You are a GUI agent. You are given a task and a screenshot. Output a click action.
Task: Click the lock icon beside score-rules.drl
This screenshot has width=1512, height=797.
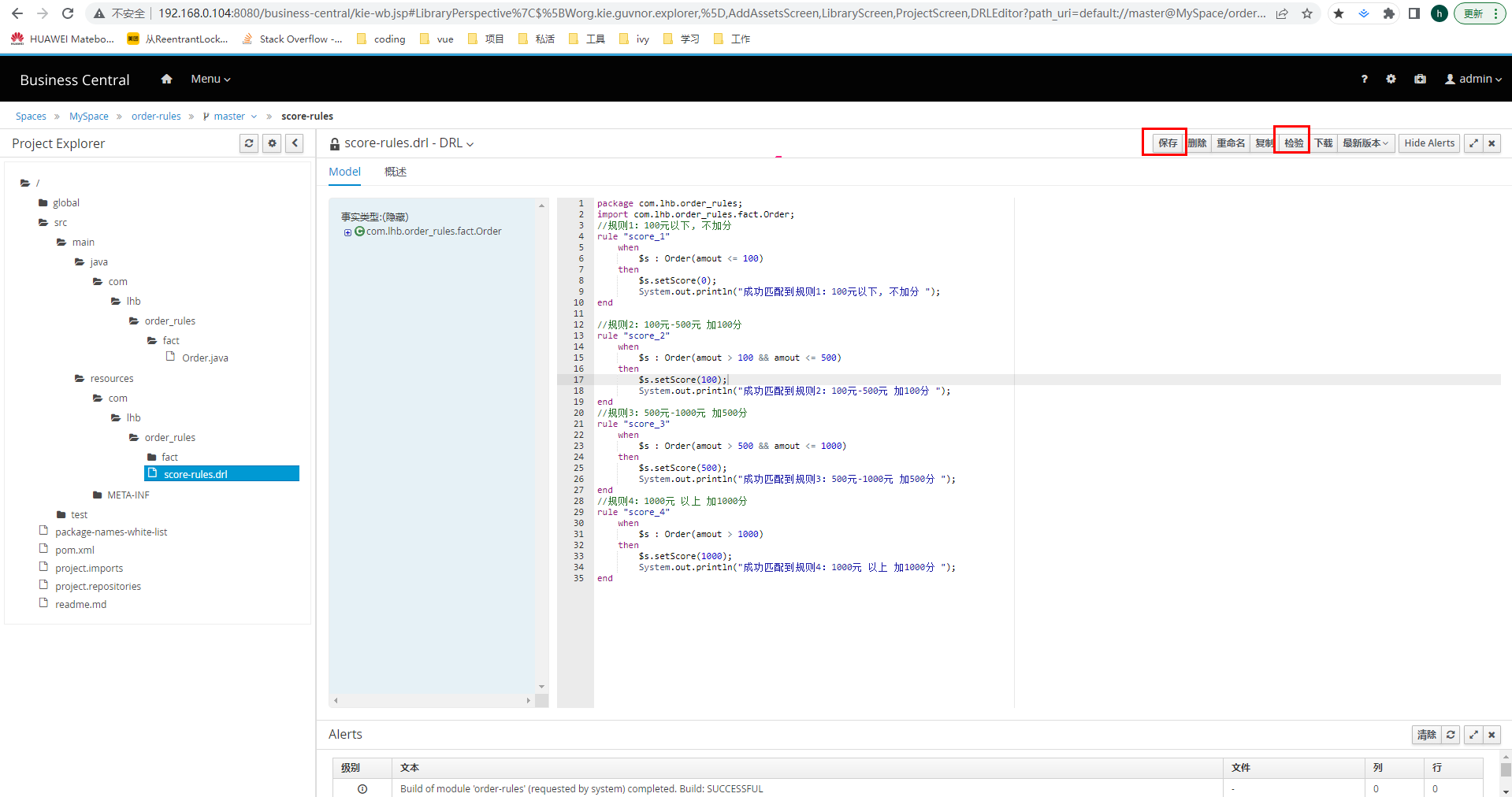click(335, 144)
